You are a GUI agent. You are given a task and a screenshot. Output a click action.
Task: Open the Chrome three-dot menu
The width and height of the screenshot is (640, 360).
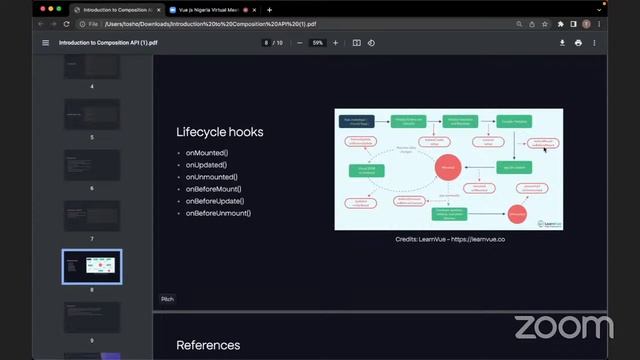coord(599,24)
